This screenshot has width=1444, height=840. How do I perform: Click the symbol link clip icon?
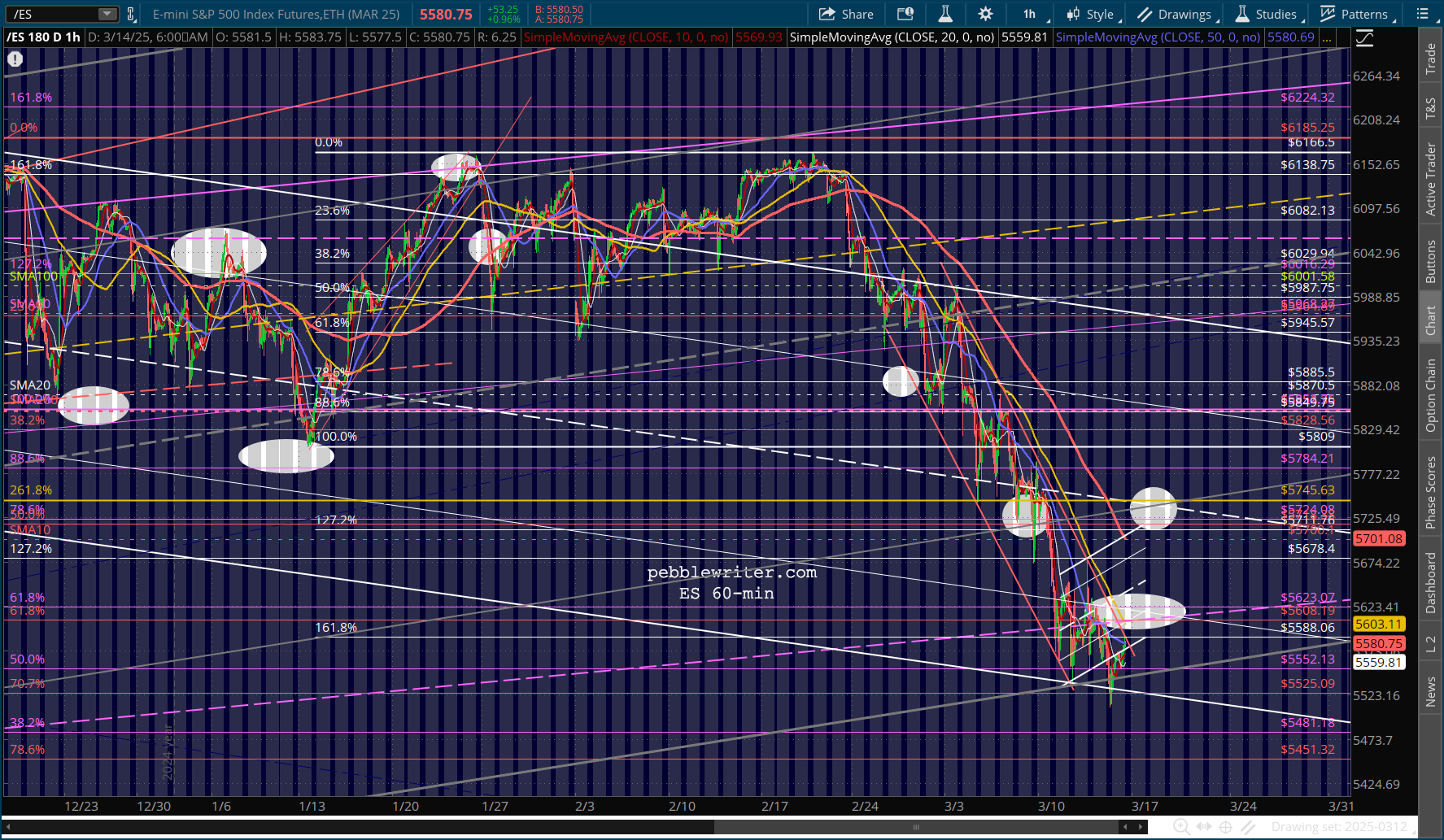pos(131,14)
